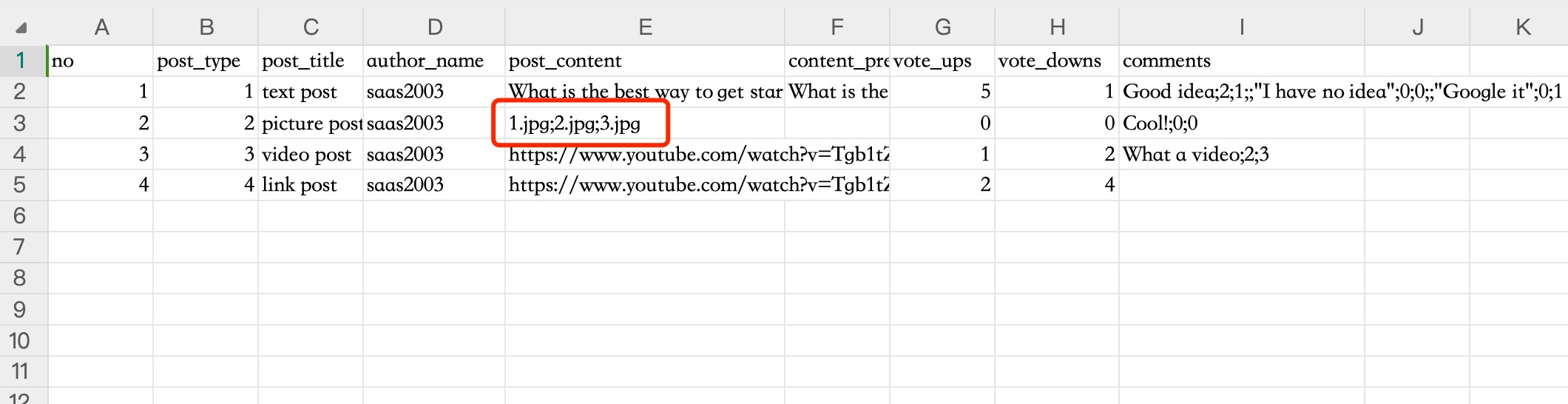Click cell with 1.jpg;2.jpg;3.jpg
The image size is (1568, 404).
575,123
